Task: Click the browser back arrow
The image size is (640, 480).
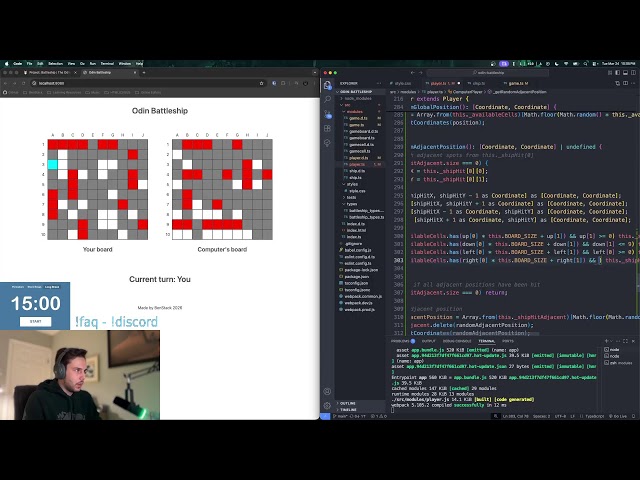Action: pyautogui.click(x=6, y=83)
